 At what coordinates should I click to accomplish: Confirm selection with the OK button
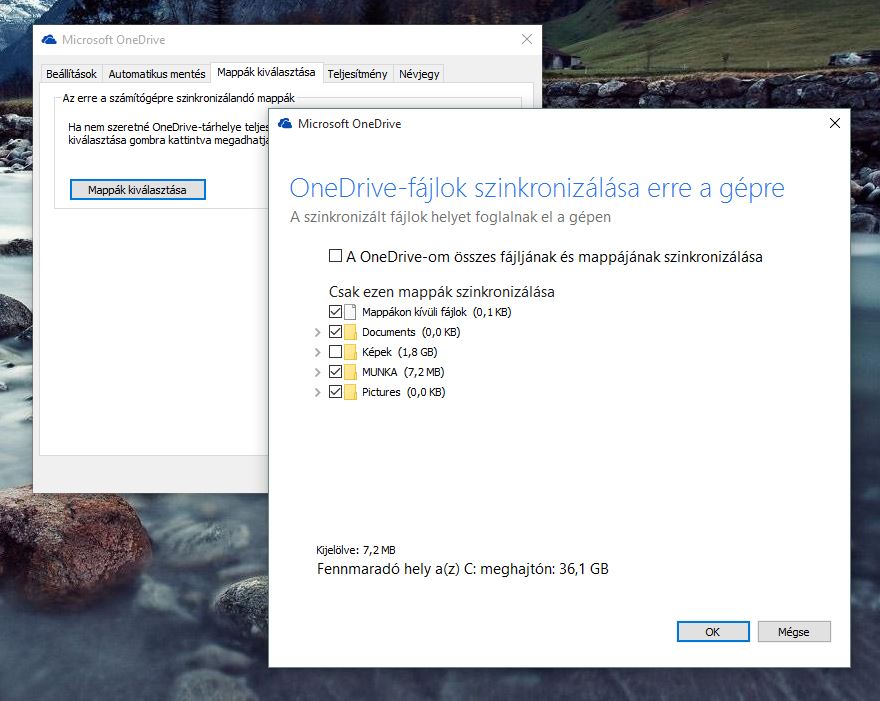coord(712,632)
